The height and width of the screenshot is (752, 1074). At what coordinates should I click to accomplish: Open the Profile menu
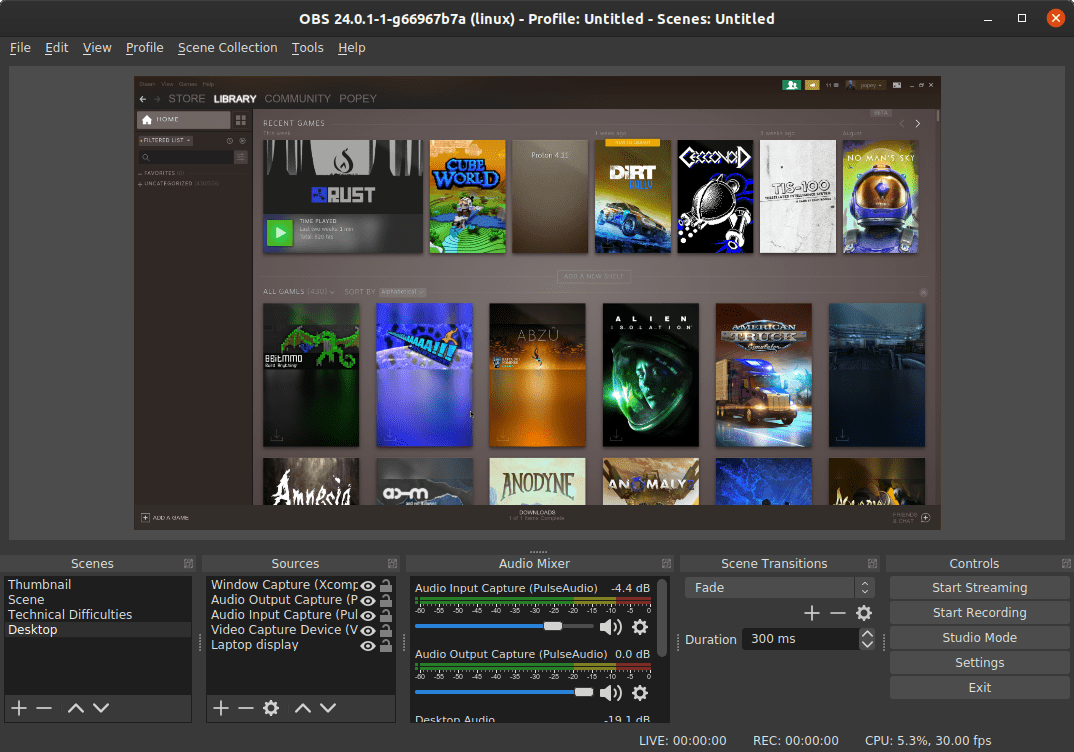pyautogui.click(x=145, y=47)
